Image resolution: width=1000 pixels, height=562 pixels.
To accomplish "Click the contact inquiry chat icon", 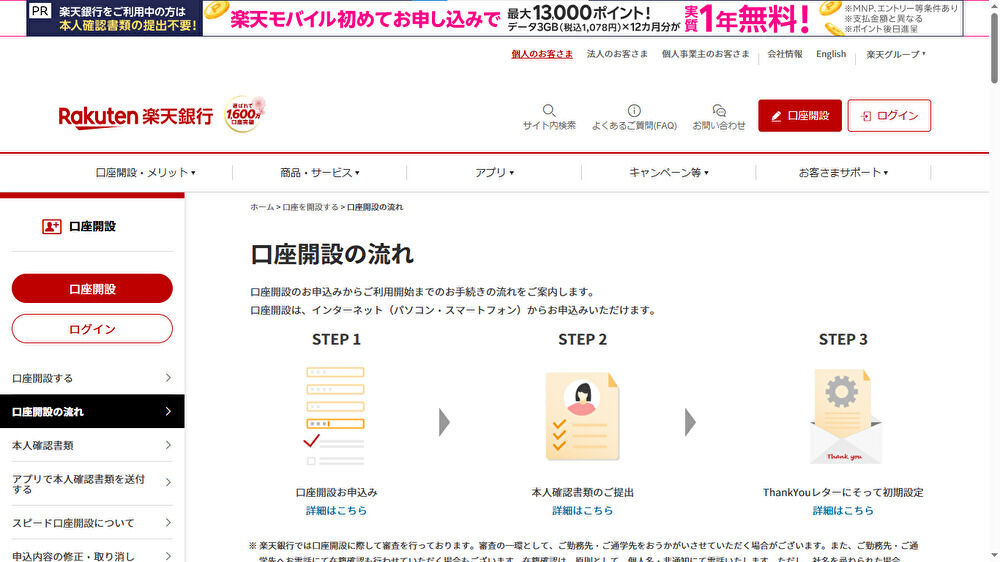I will (x=718, y=110).
